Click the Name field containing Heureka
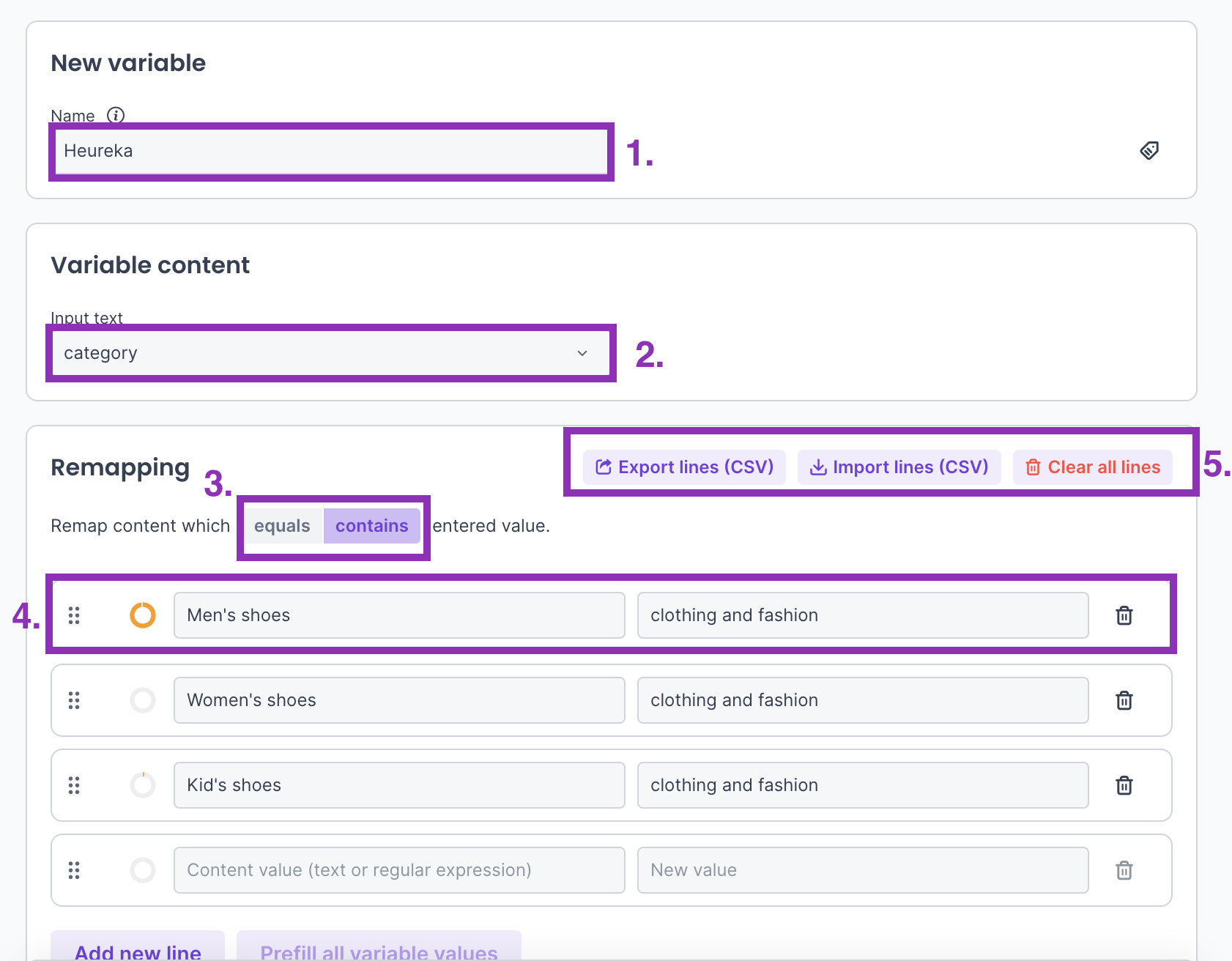The height and width of the screenshot is (961, 1232). (330, 151)
